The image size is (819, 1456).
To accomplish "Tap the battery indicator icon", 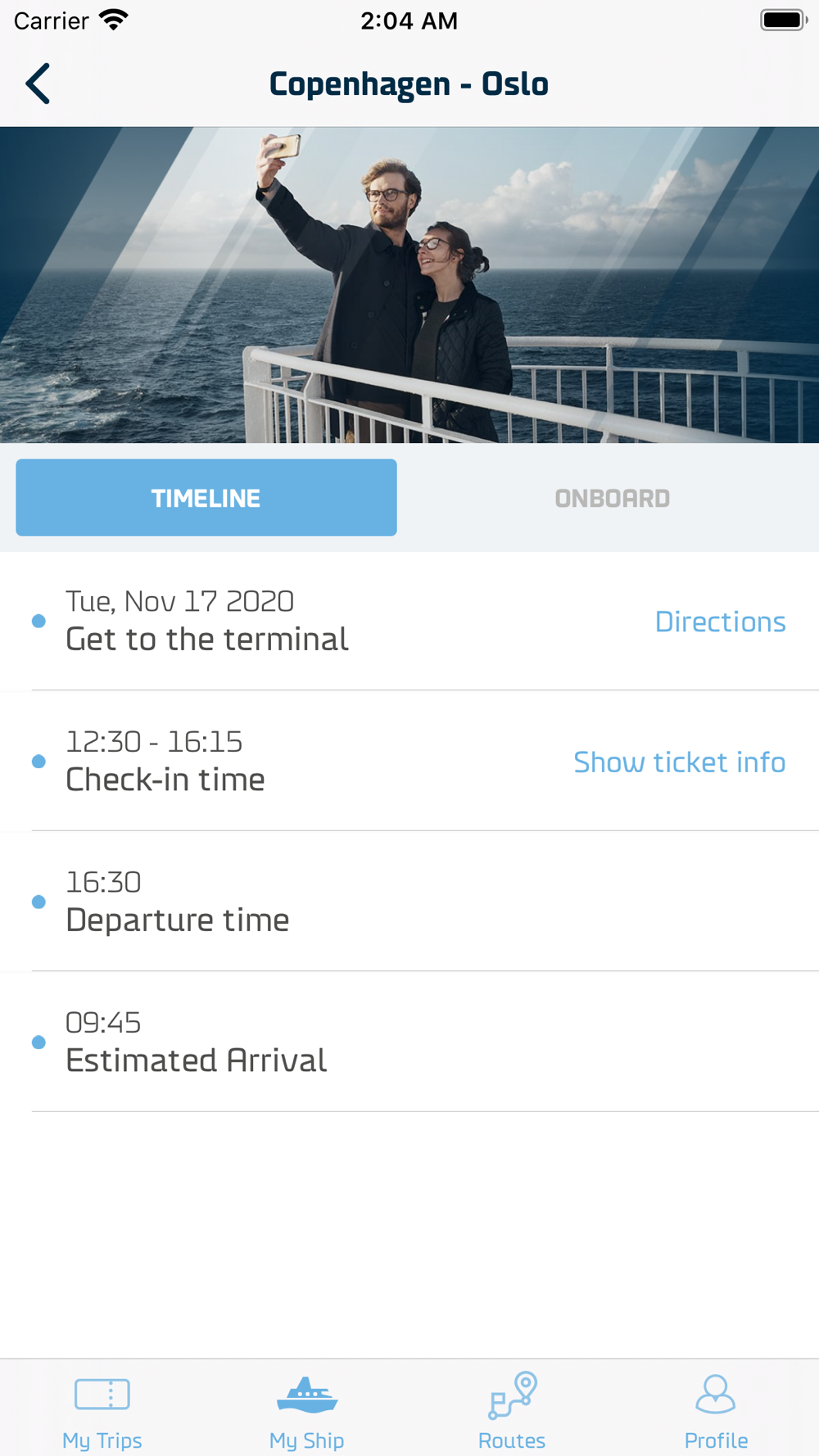I will click(x=784, y=20).
